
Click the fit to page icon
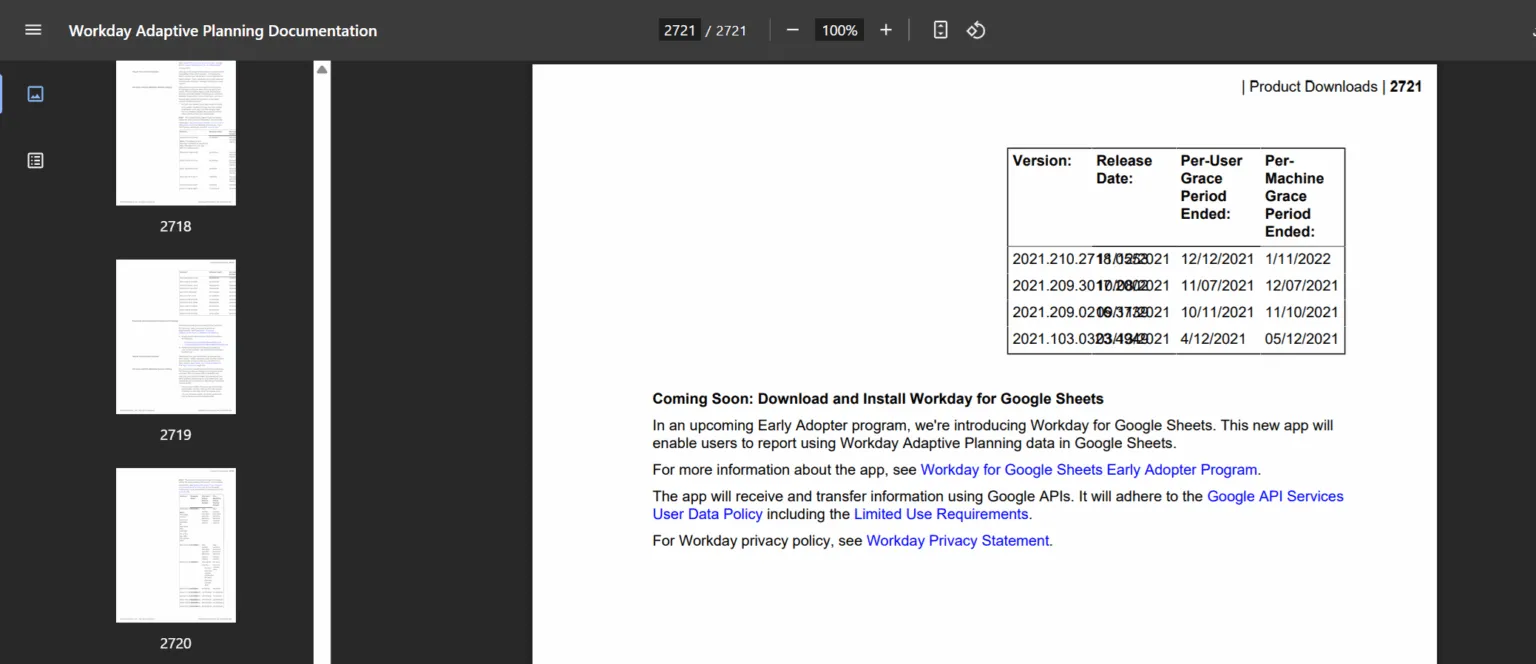pos(940,30)
